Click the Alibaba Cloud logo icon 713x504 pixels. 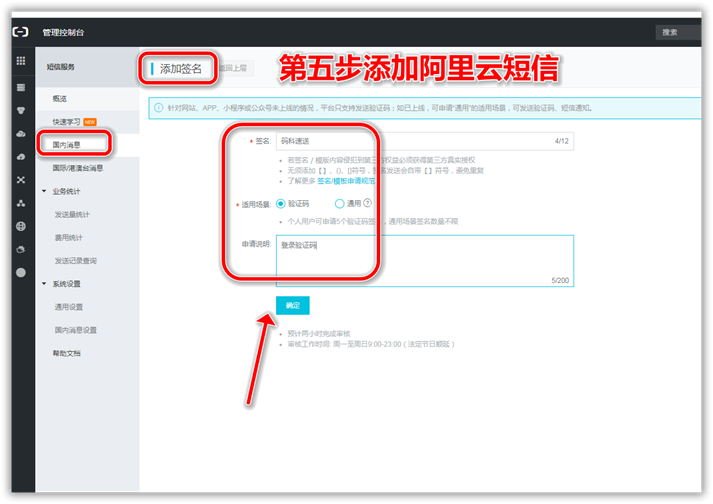(20, 32)
